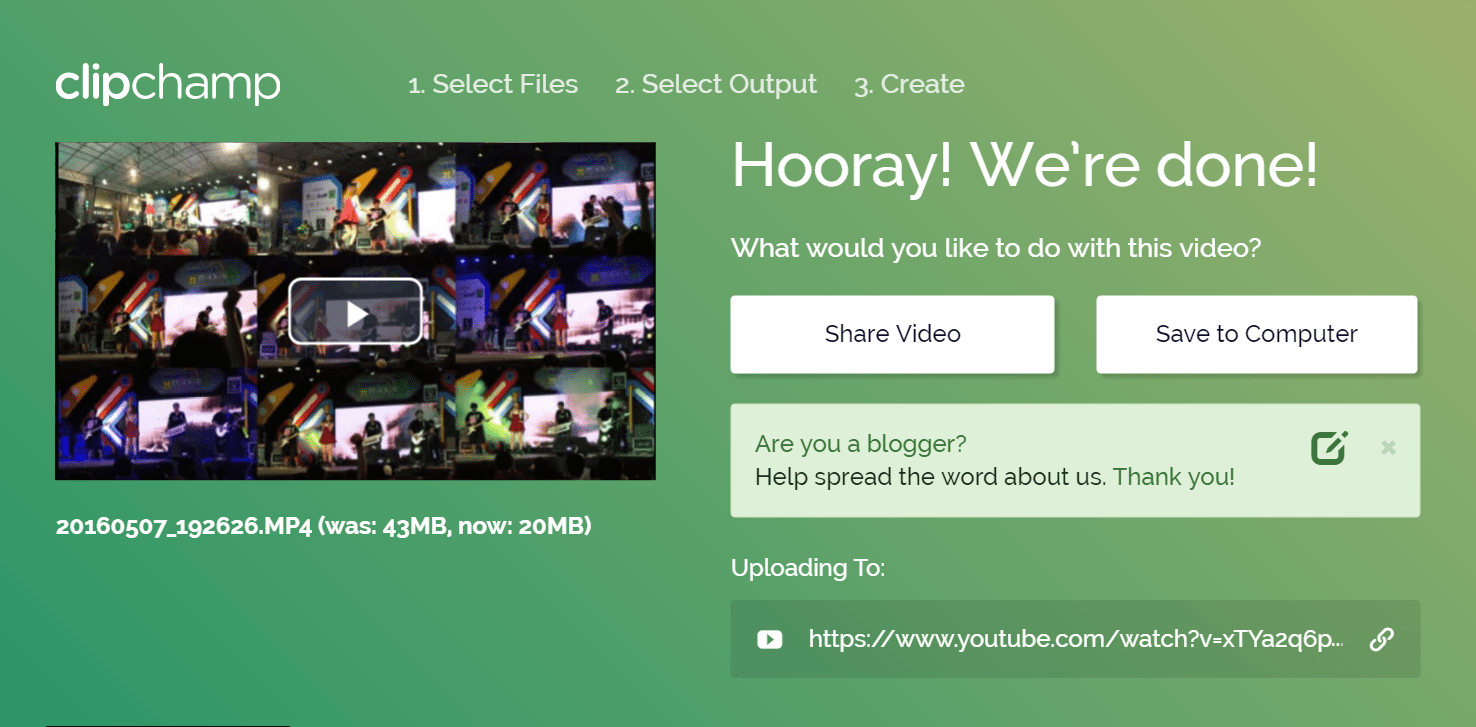Click the clipchamp logo
Screen dimensions: 1476x727
(x=168, y=85)
